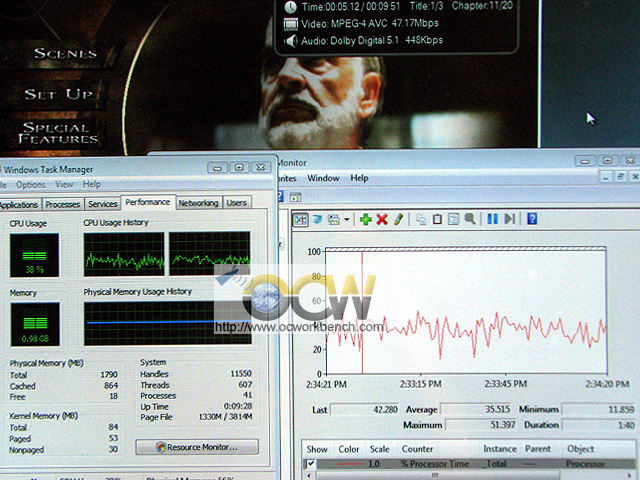Image resolution: width=640 pixels, height=480 pixels.
Task: Click Freeze Display pause icon
Action: click(493, 219)
